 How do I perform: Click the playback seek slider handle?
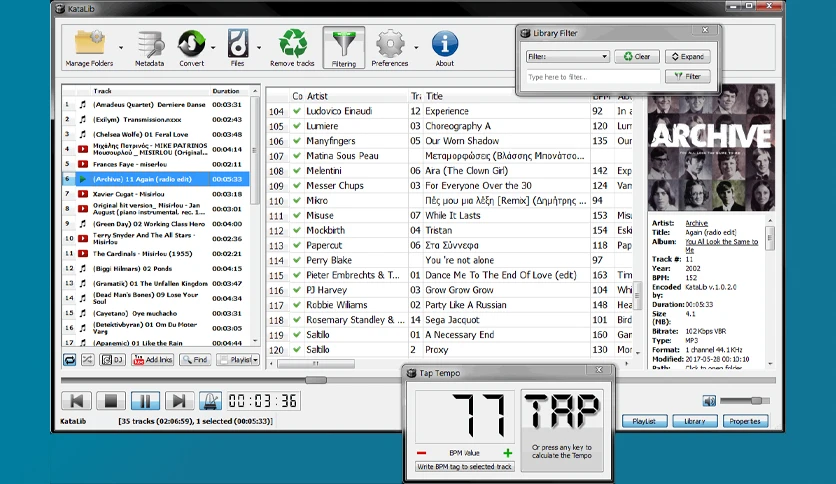[x=316, y=380]
